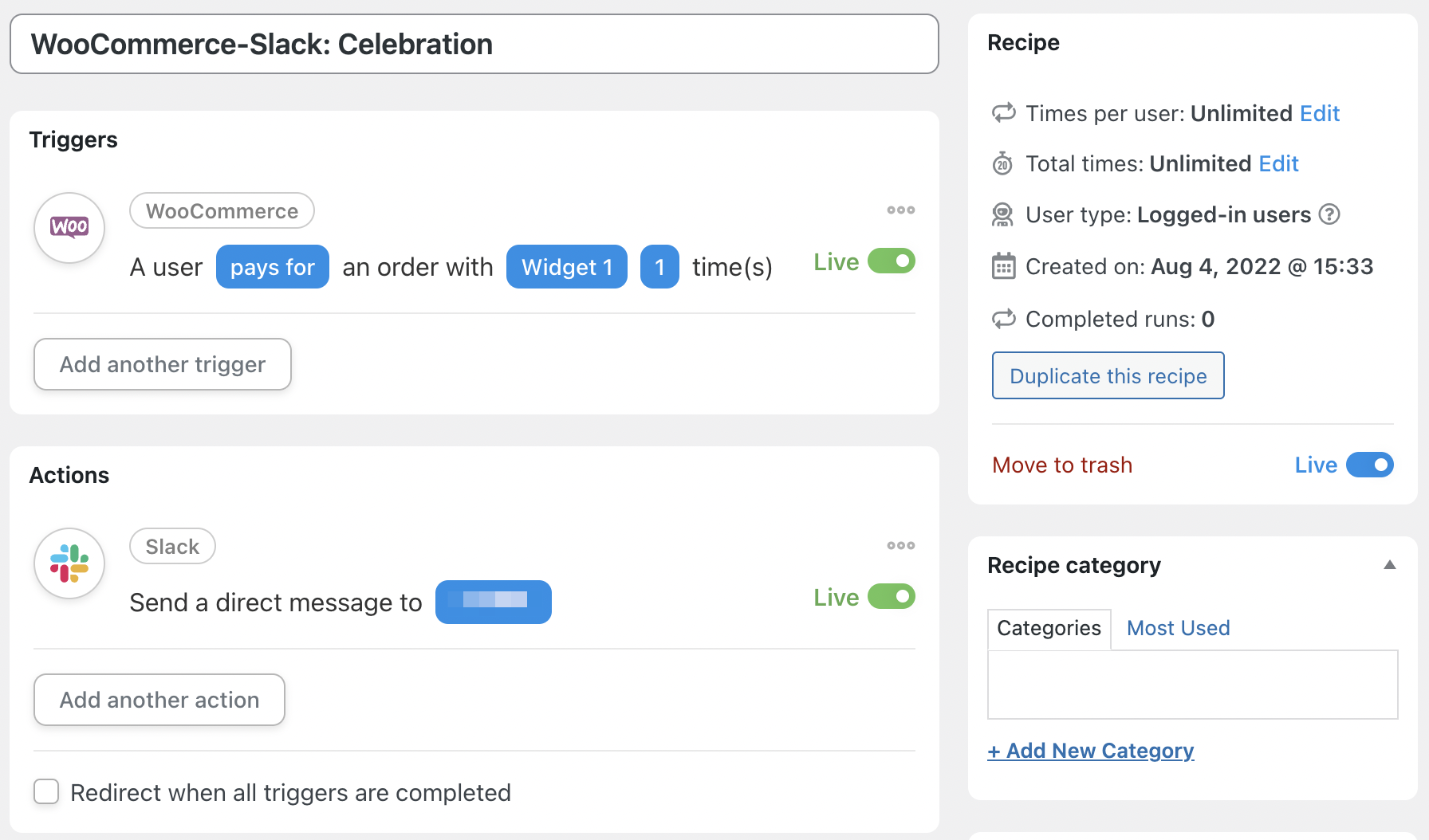This screenshot has width=1429, height=840.
Task: Click the 'Triggers' section heading
Action: click(73, 139)
